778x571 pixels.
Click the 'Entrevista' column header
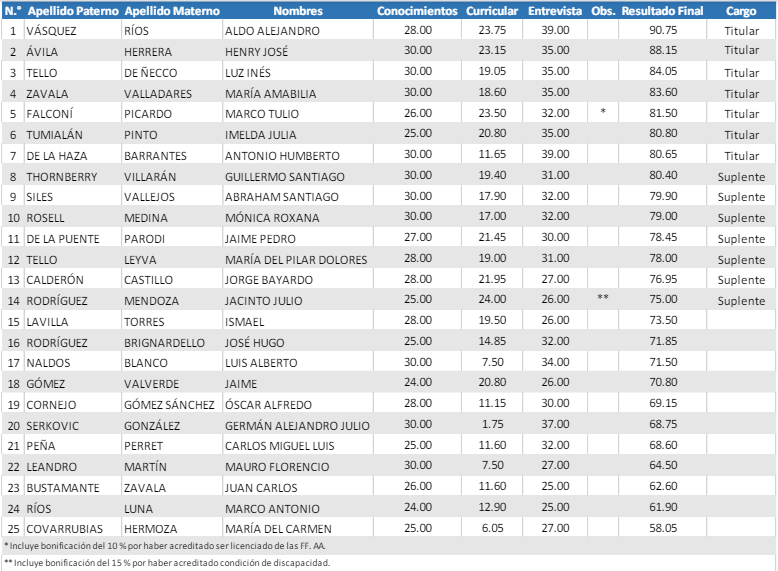[x=555, y=11]
